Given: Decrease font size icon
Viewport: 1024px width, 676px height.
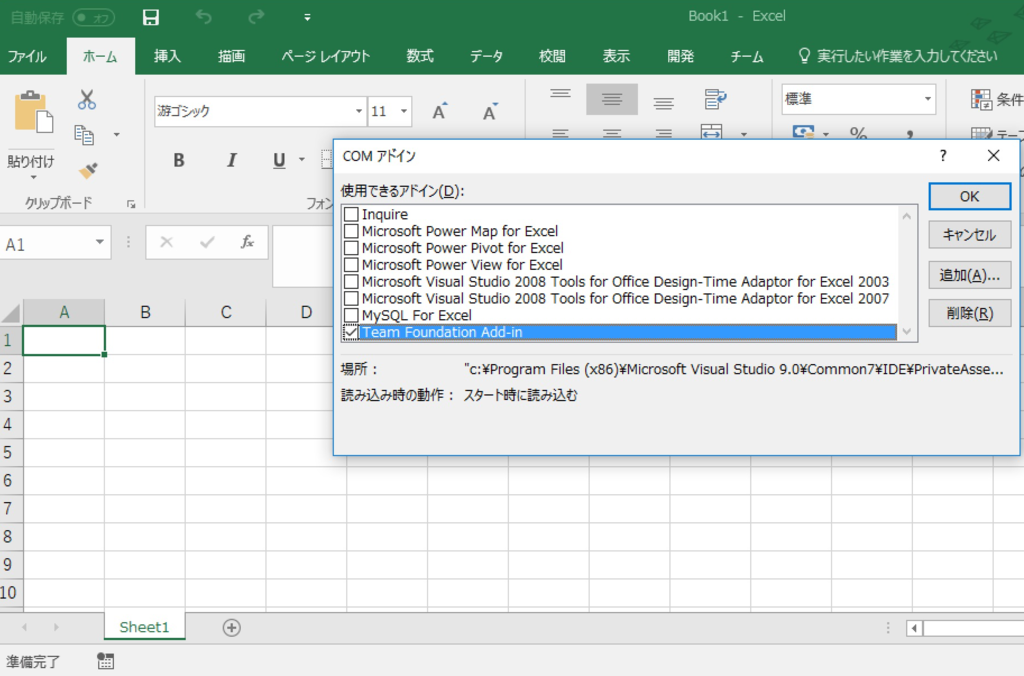Looking at the screenshot, I should click(490, 112).
